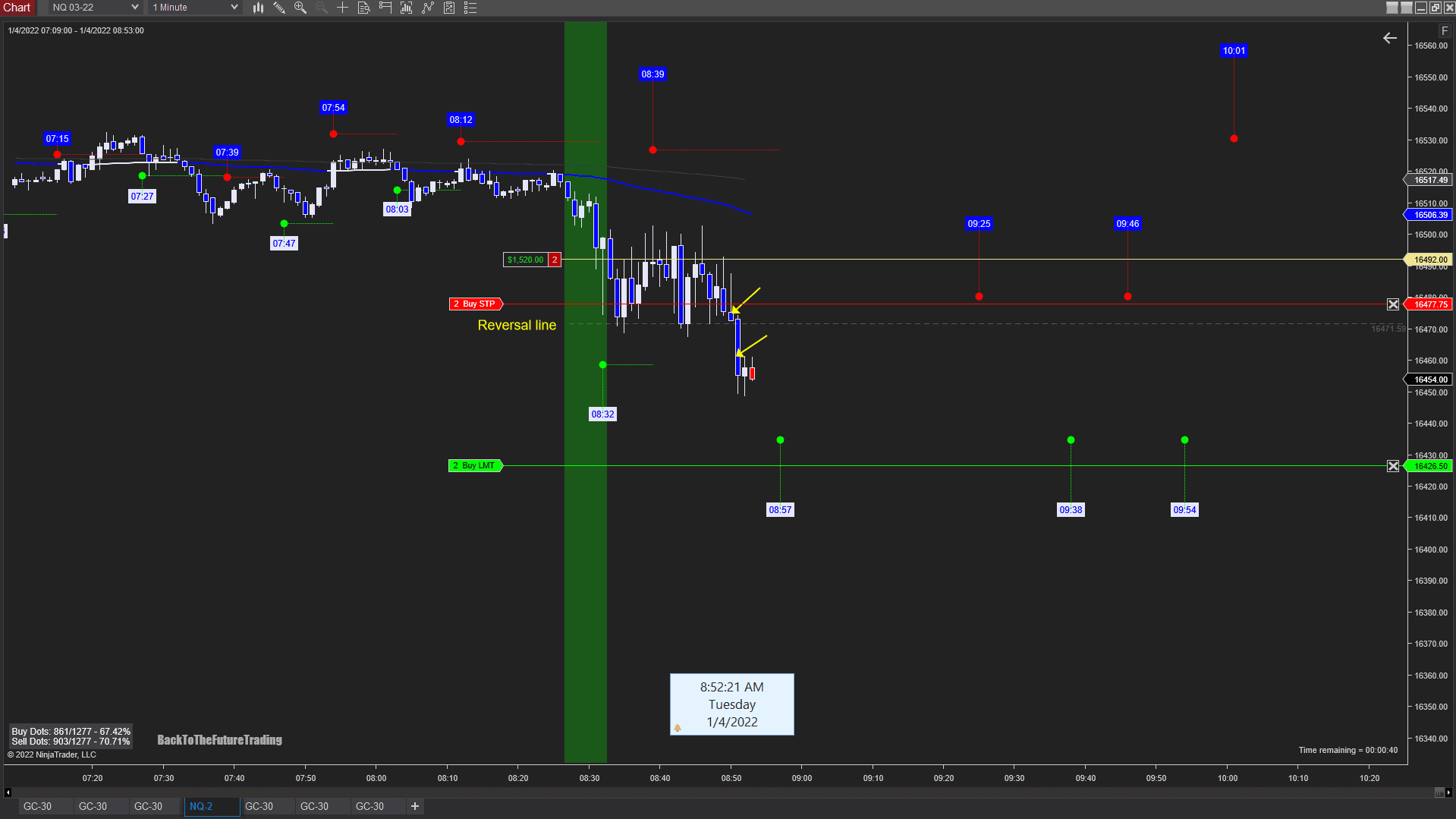
Task: Click the second window link button
Action: pos(1406,8)
